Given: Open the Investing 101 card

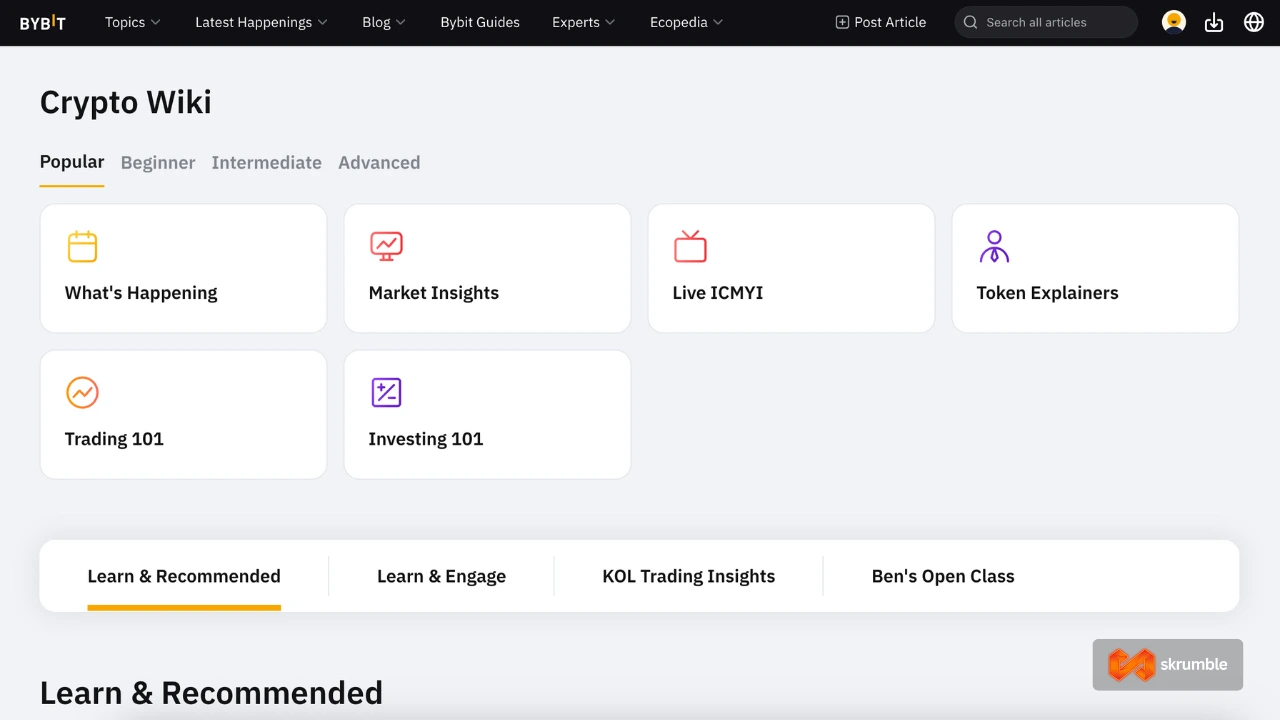Looking at the screenshot, I should [x=487, y=414].
